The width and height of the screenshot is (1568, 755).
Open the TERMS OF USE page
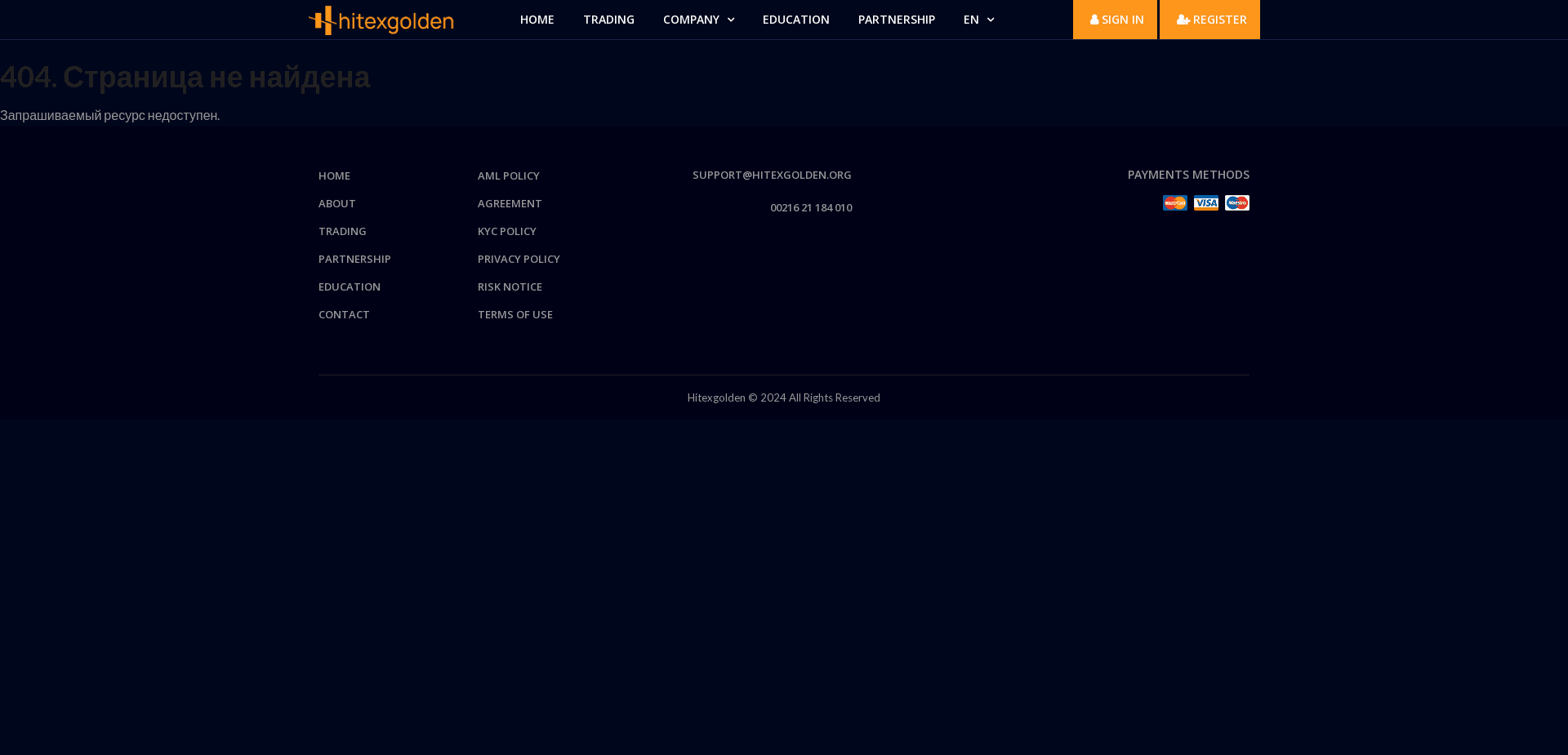tap(514, 314)
